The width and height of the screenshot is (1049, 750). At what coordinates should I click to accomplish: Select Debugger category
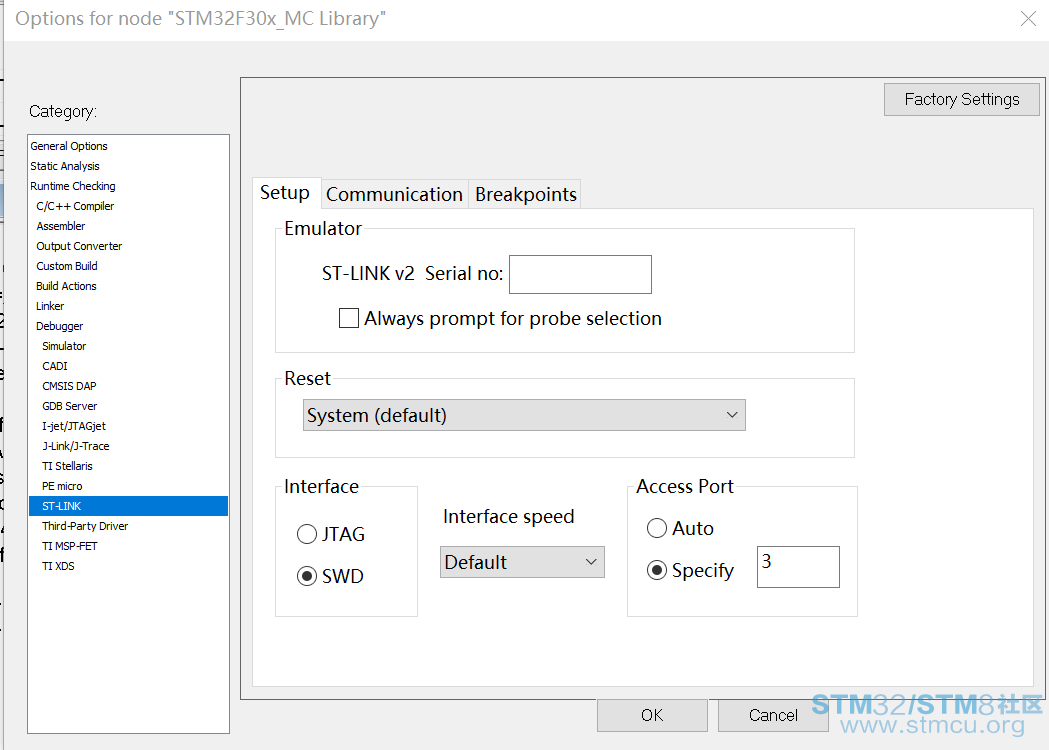pyautogui.click(x=128, y=326)
